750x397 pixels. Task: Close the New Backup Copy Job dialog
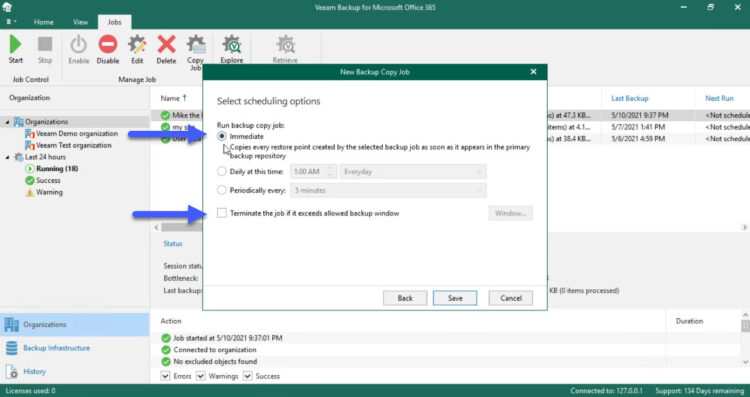click(533, 72)
